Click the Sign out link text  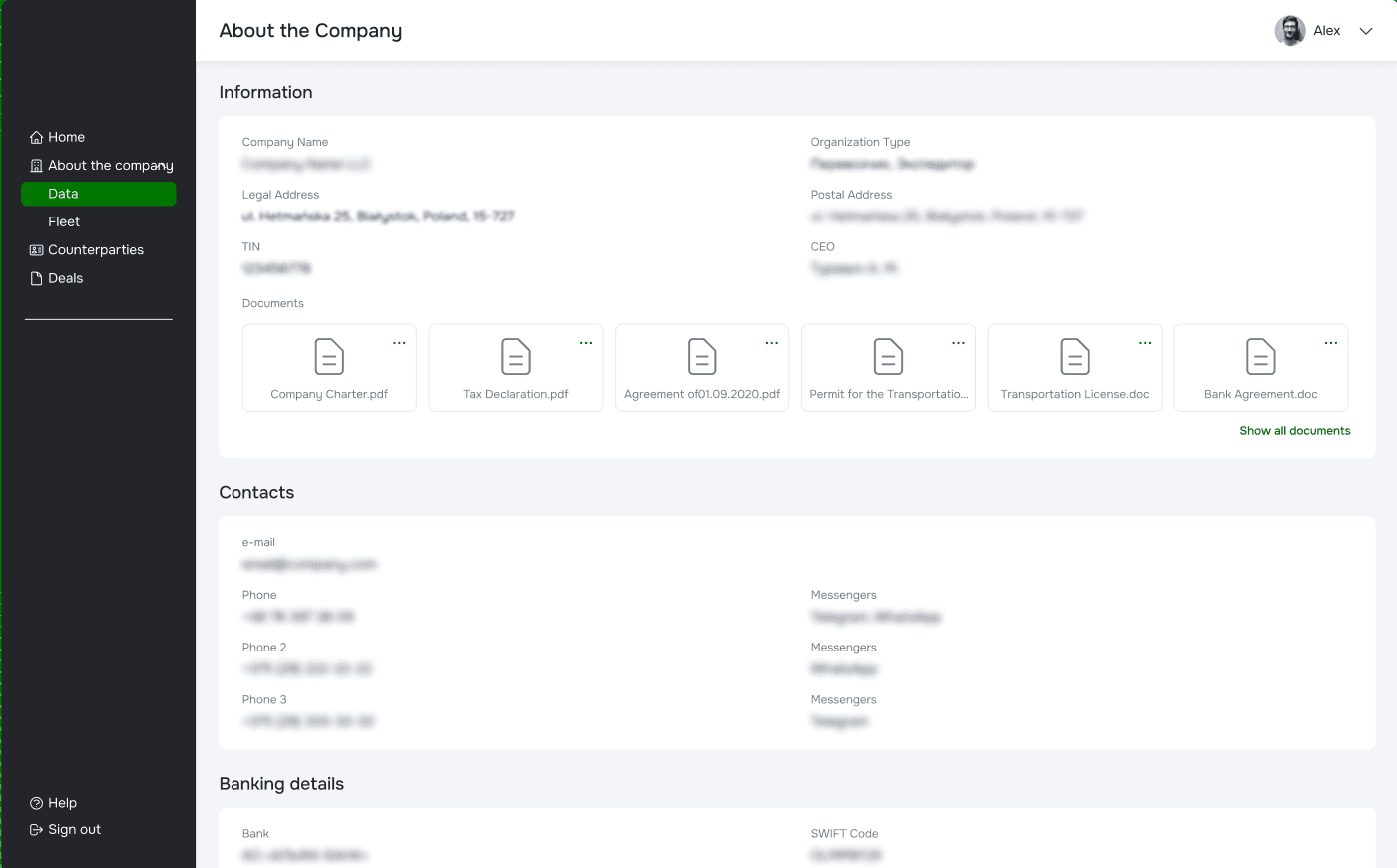click(x=75, y=830)
